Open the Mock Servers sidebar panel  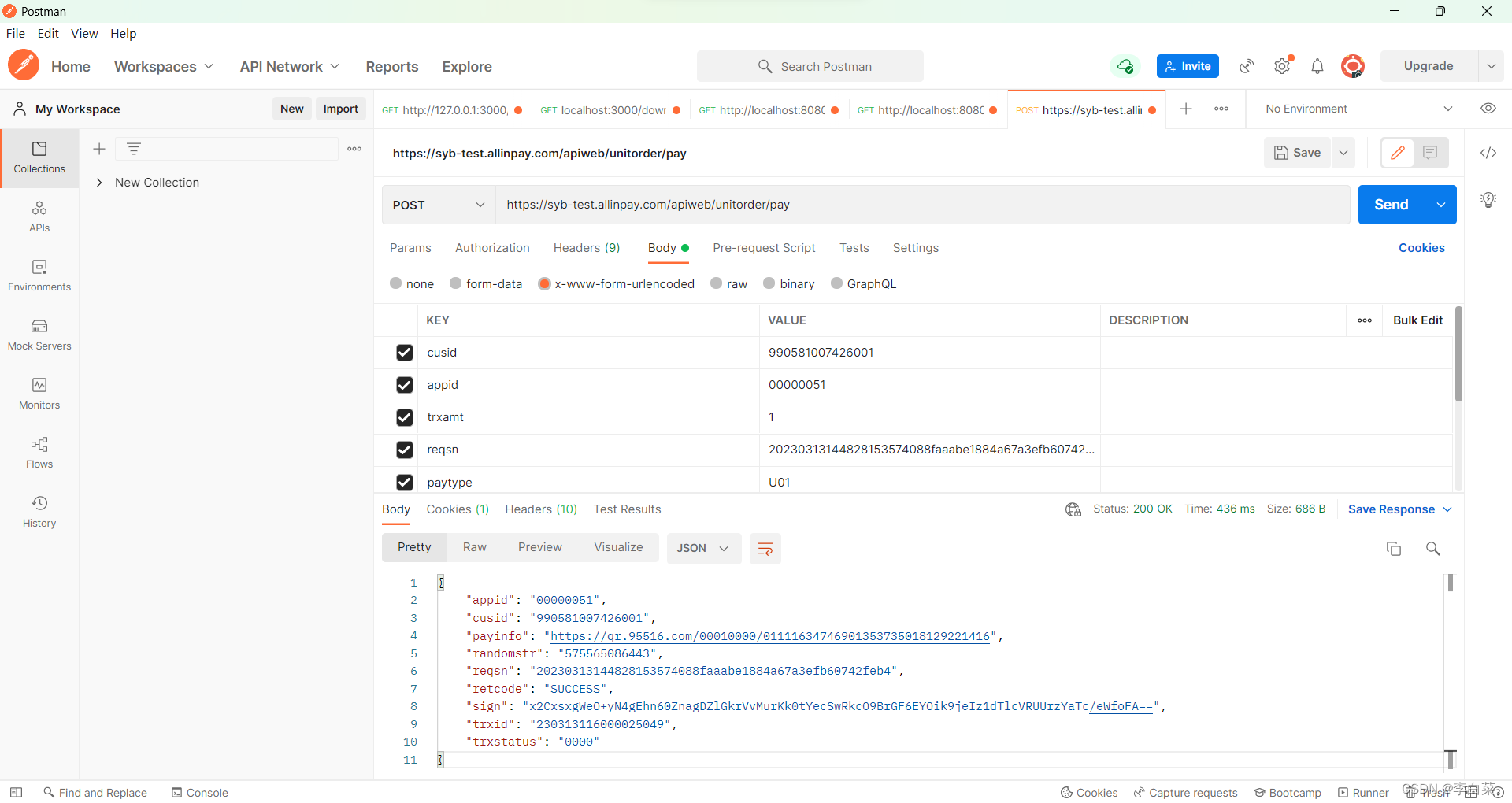39,335
